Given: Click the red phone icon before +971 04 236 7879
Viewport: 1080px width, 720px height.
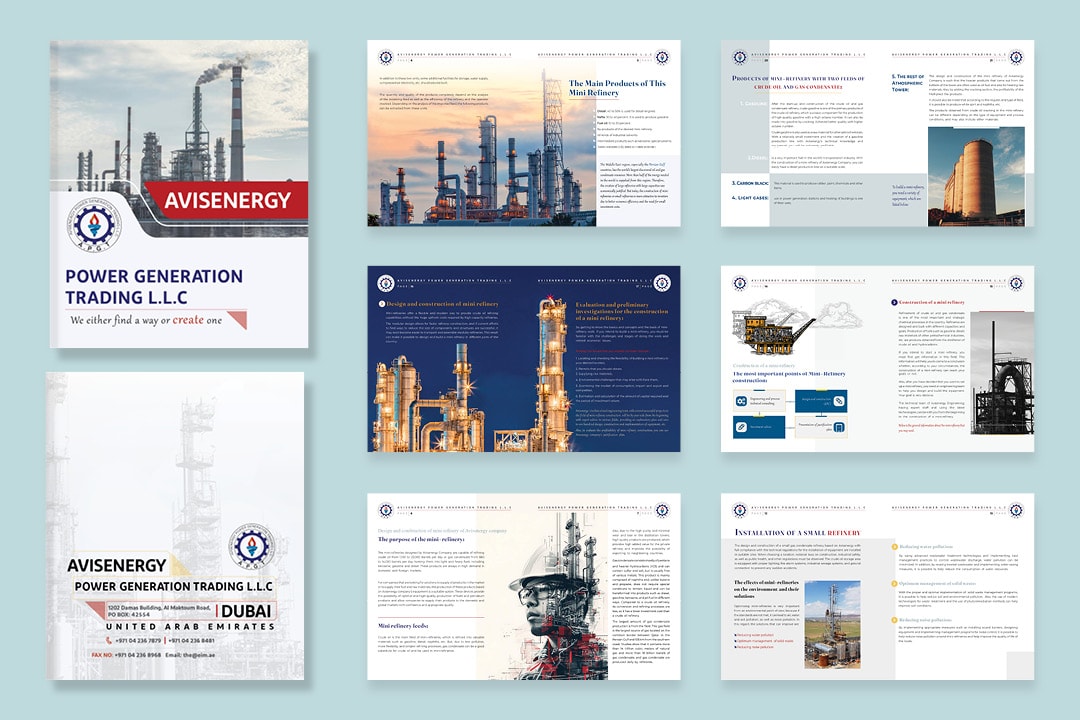Looking at the screenshot, I should coord(110,641).
